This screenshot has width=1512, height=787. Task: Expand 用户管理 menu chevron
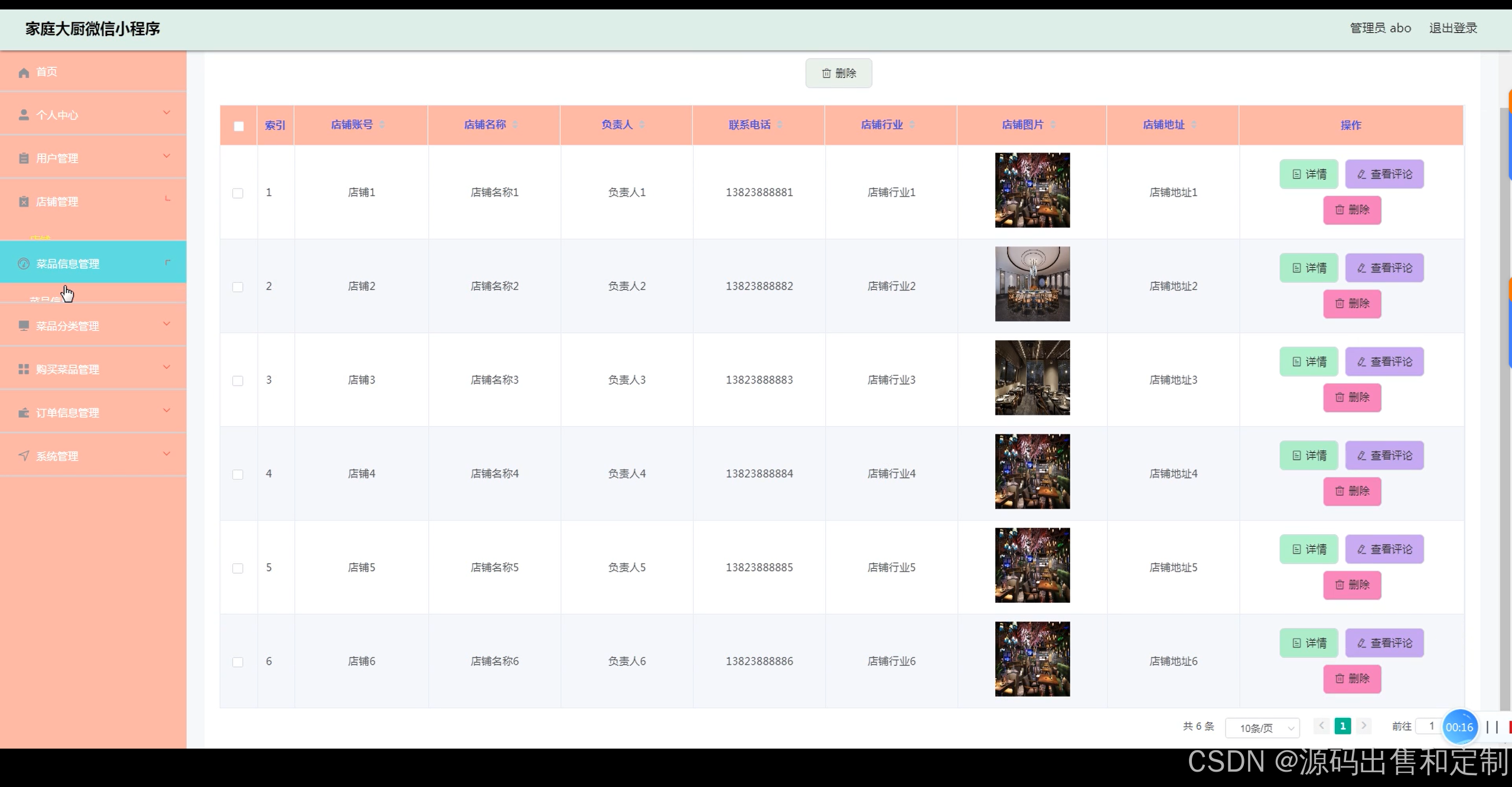(x=167, y=156)
